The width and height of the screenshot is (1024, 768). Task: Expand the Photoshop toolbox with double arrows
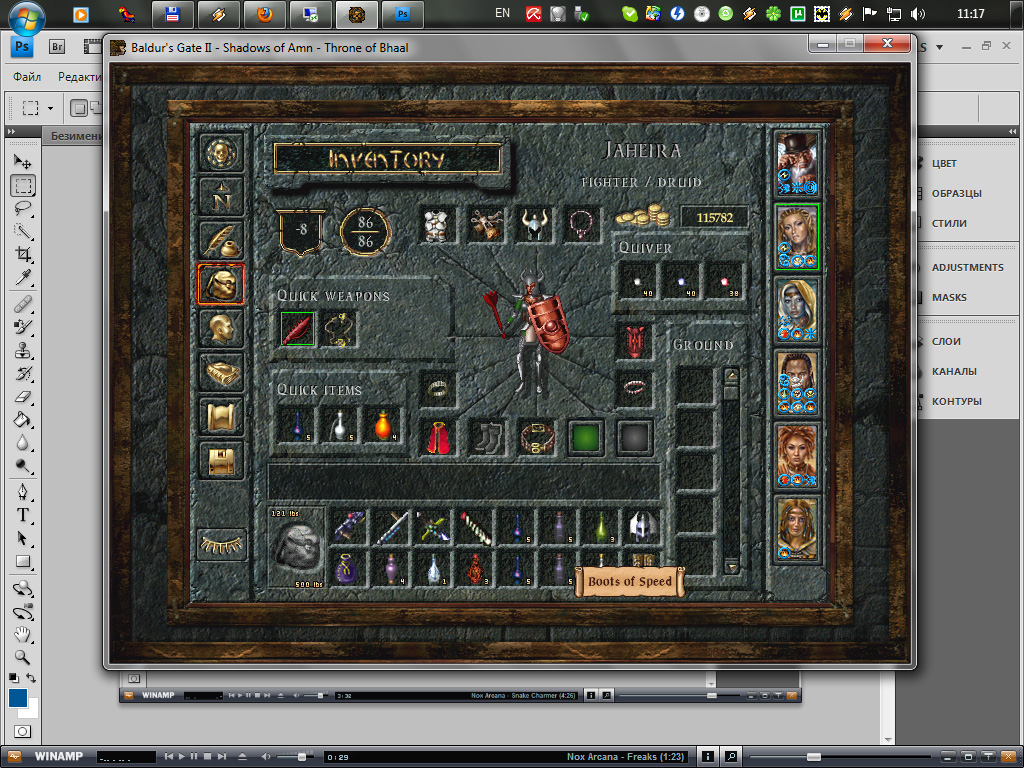tap(11, 132)
